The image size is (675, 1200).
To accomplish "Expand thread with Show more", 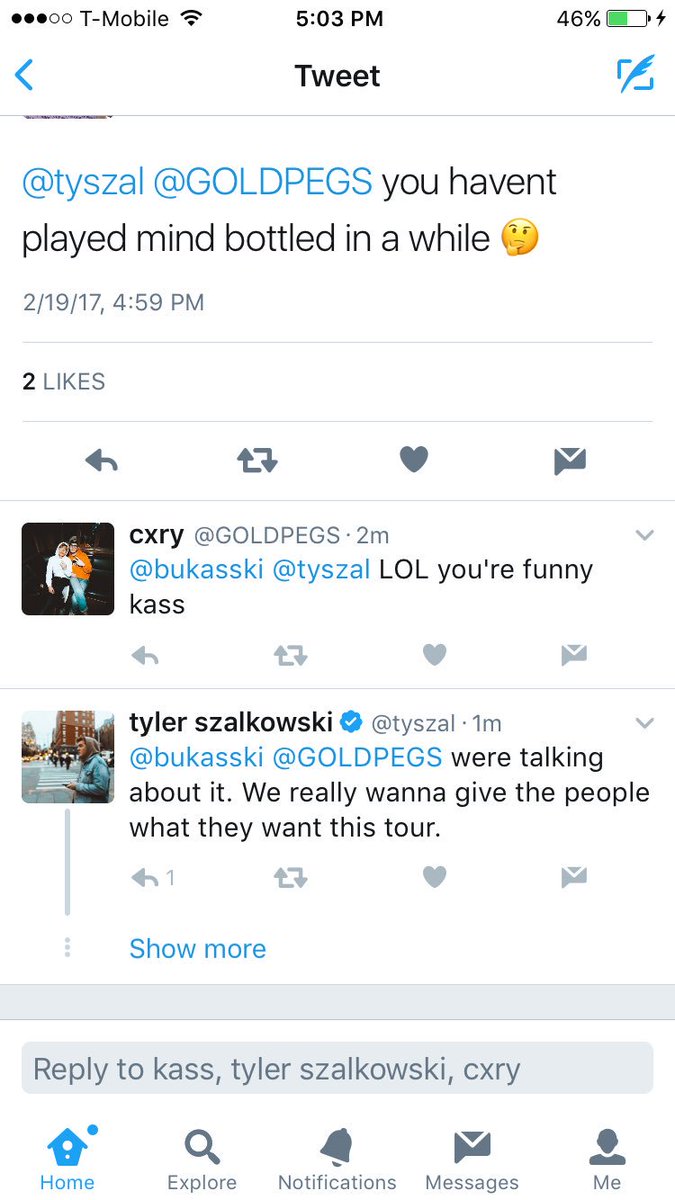I will point(198,948).
